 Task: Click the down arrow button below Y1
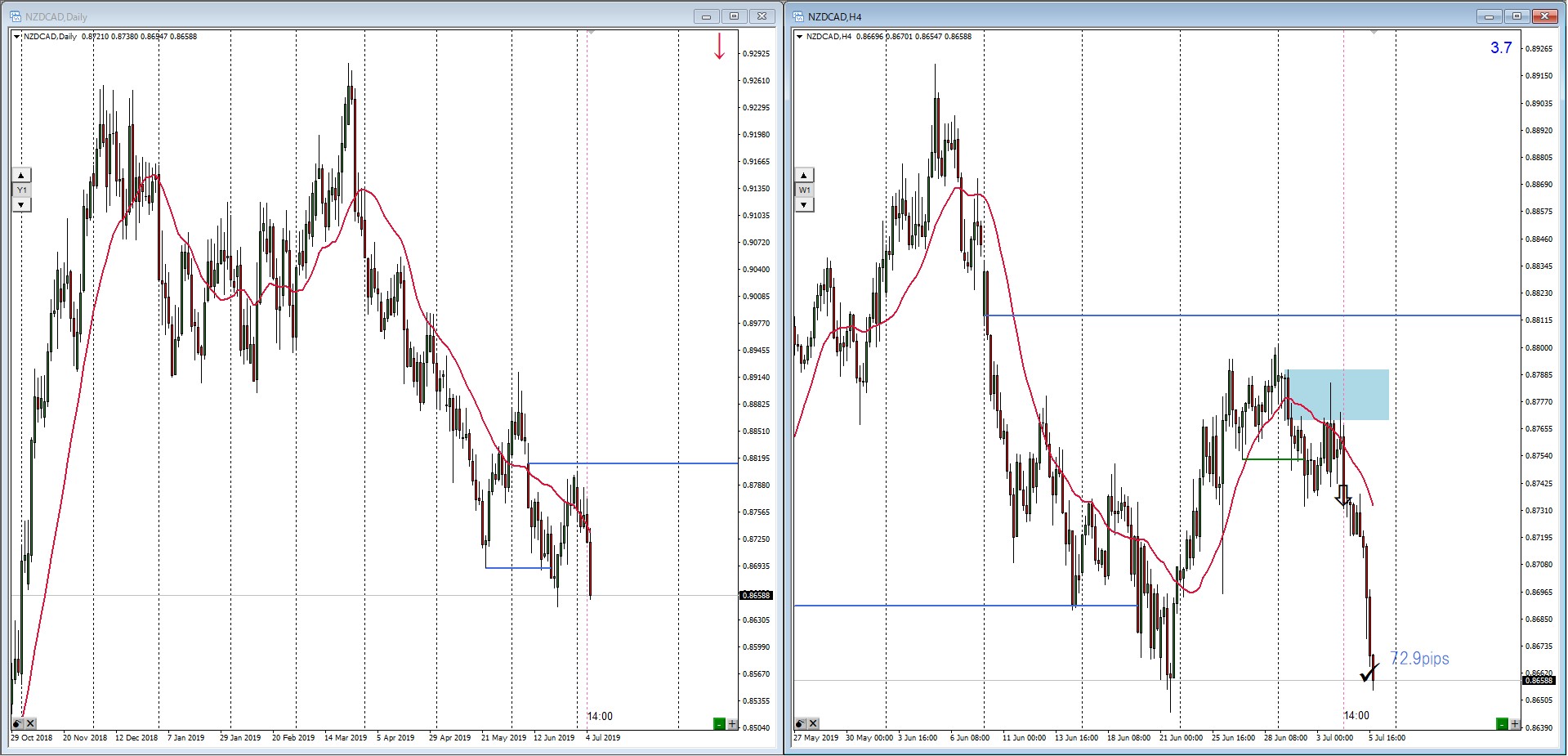click(21, 204)
